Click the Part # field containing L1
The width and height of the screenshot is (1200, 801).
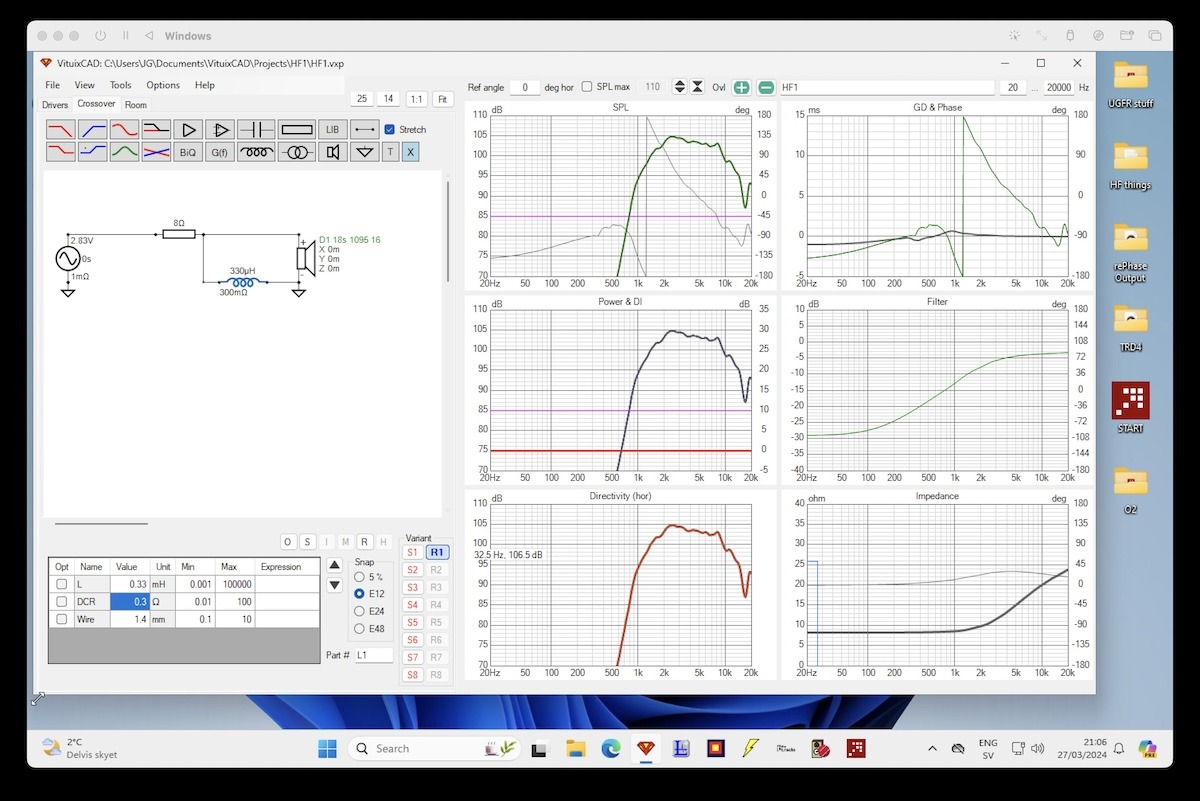(374, 655)
